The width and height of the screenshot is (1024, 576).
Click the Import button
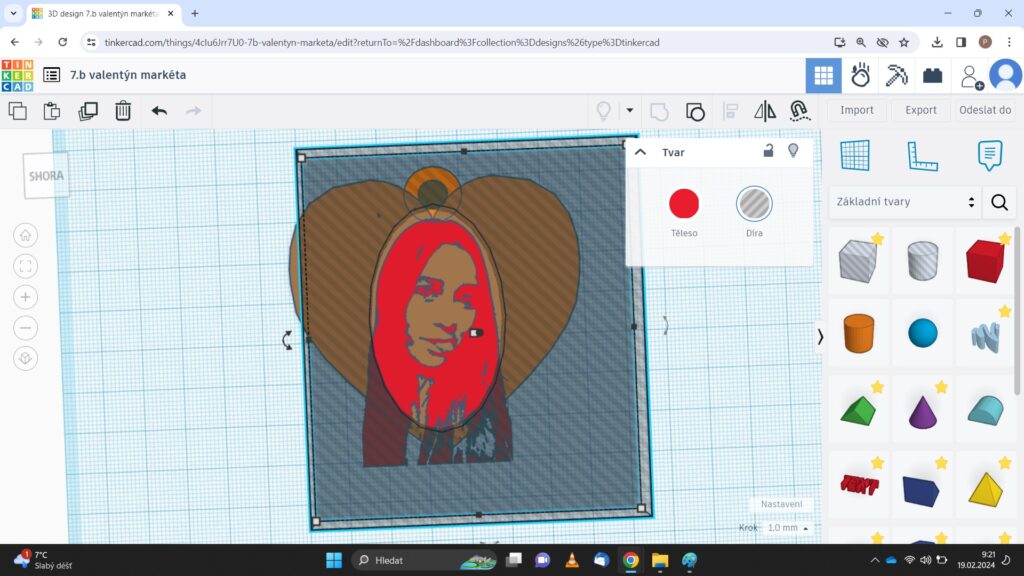tap(857, 110)
